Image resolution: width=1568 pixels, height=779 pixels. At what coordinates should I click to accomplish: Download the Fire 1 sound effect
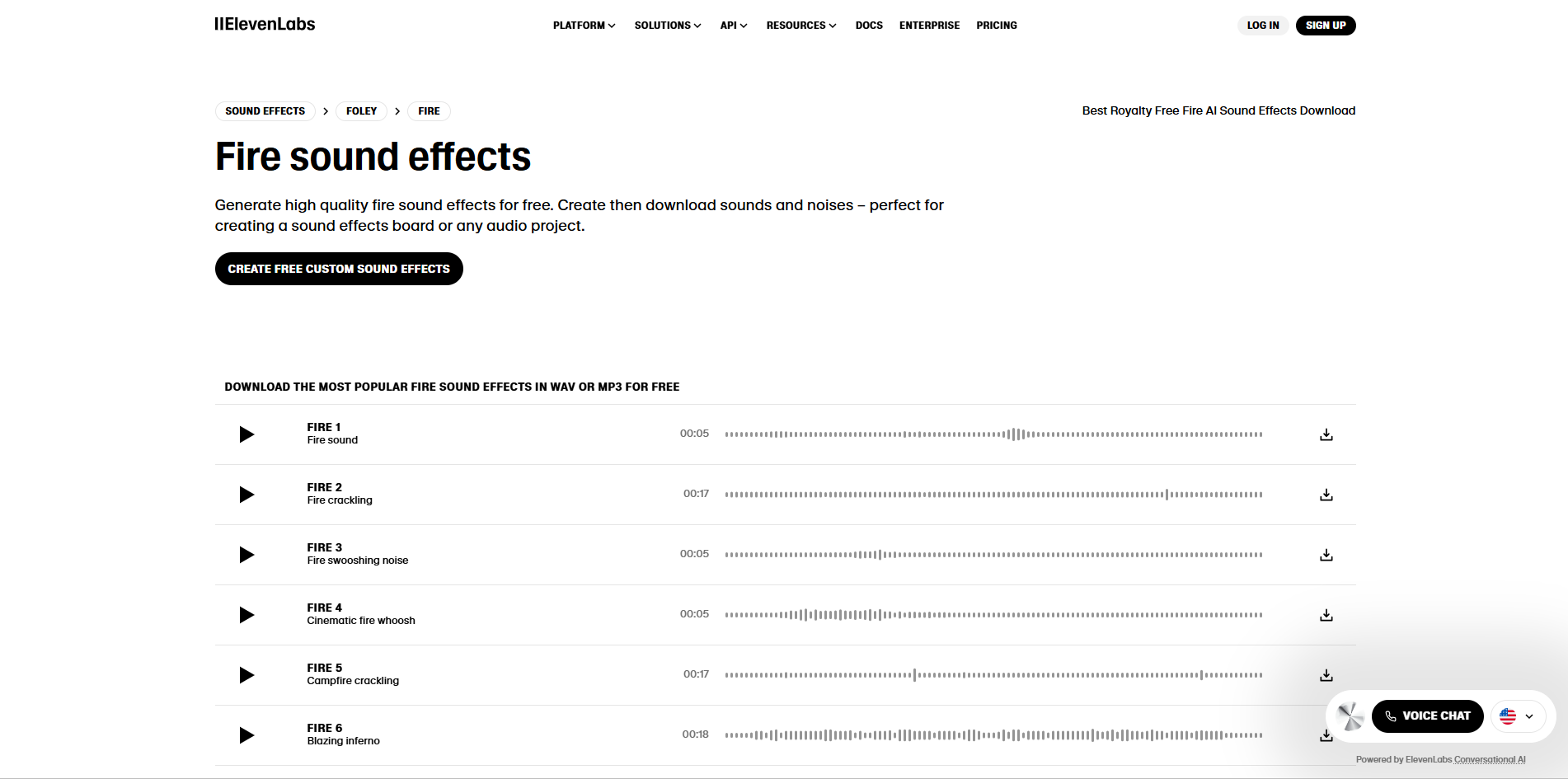pos(1326,434)
